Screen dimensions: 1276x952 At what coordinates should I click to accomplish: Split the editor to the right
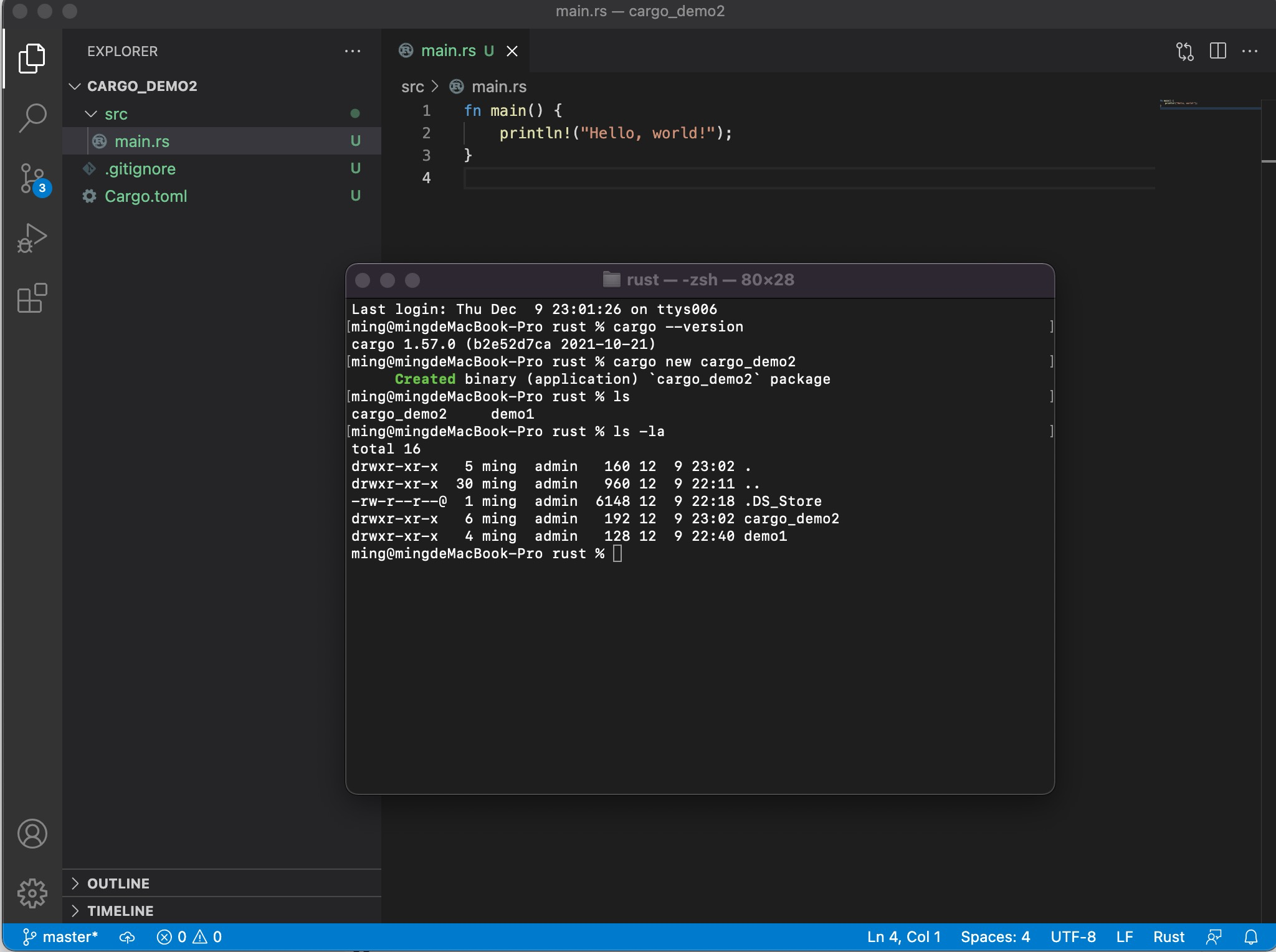[x=1217, y=51]
